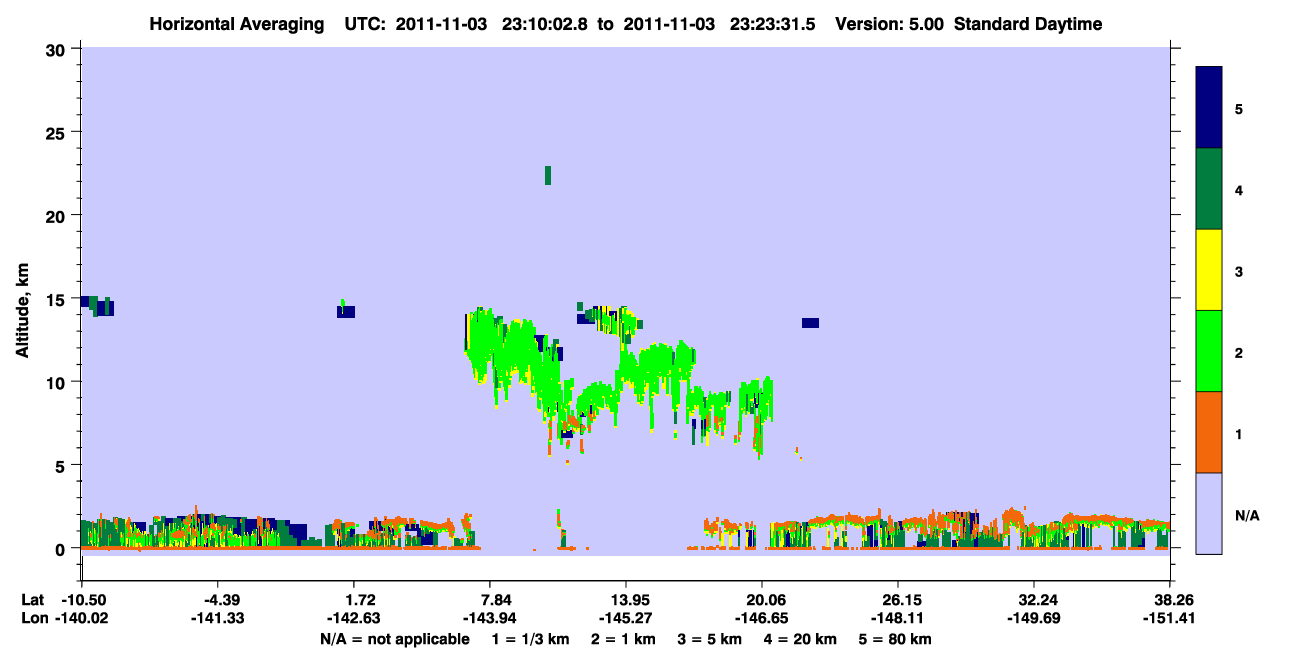Viewport: 1300px width, 667px height.
Task: Click the lavender N/A colorbar segment
Action: [1209, 513]
